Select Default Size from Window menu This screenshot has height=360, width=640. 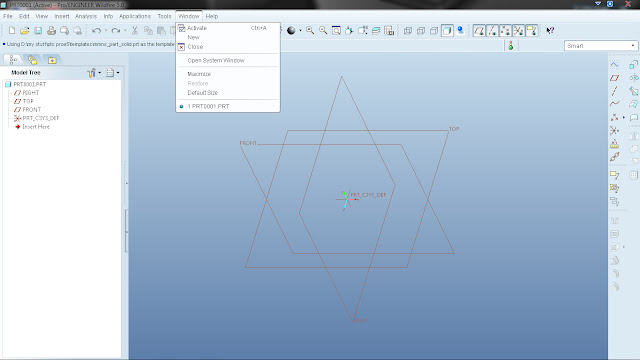click(x=203, y=93)
